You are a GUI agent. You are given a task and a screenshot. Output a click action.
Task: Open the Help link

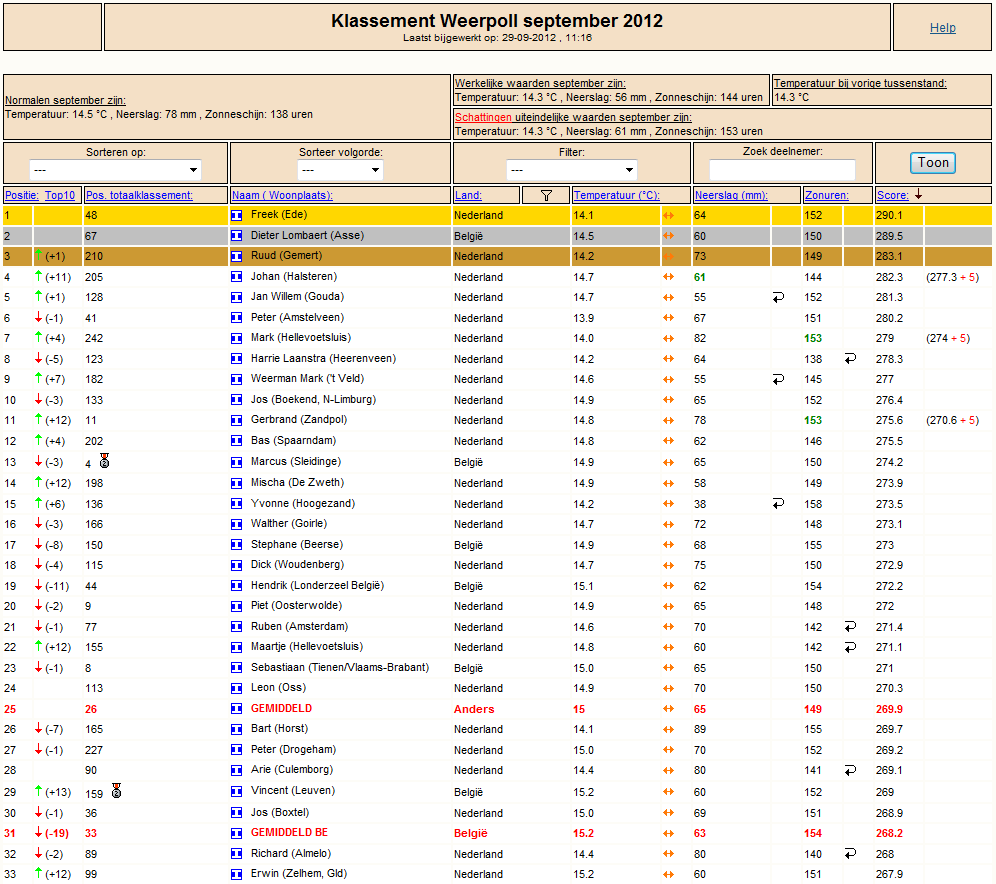pos(943,27)
